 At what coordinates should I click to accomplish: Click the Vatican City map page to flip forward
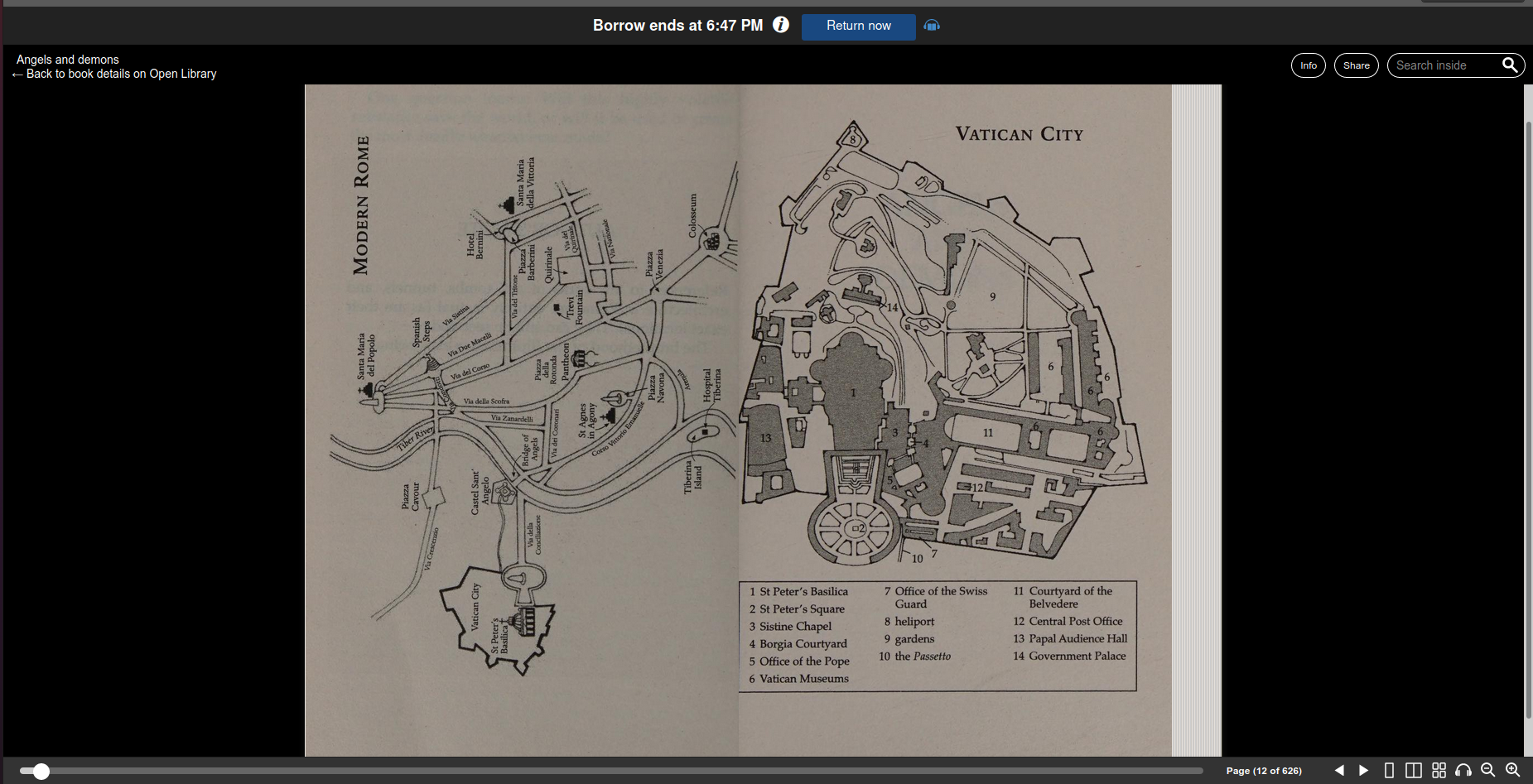pos(955,421)
